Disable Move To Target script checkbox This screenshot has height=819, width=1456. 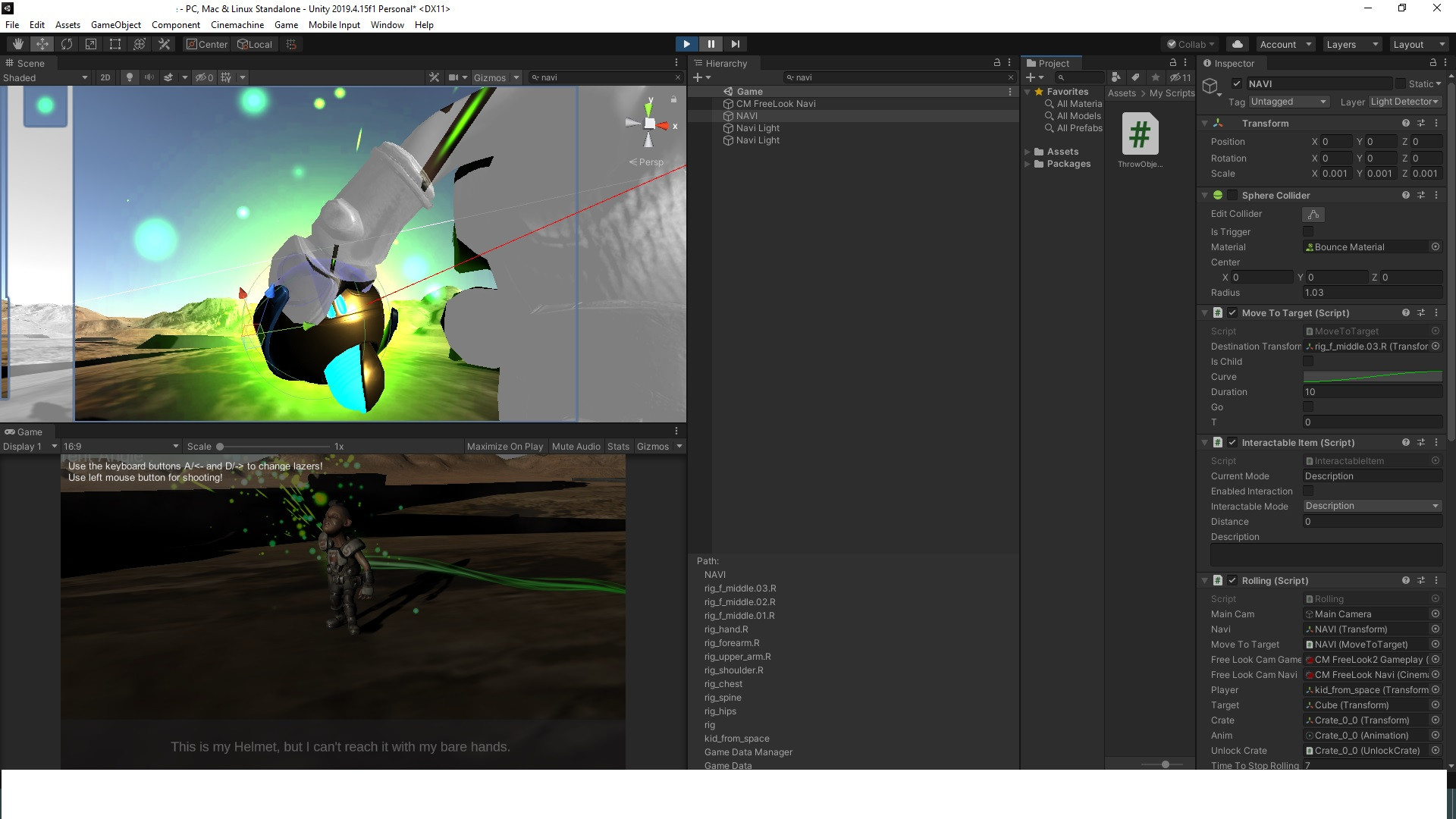(x=1232, y=313)
